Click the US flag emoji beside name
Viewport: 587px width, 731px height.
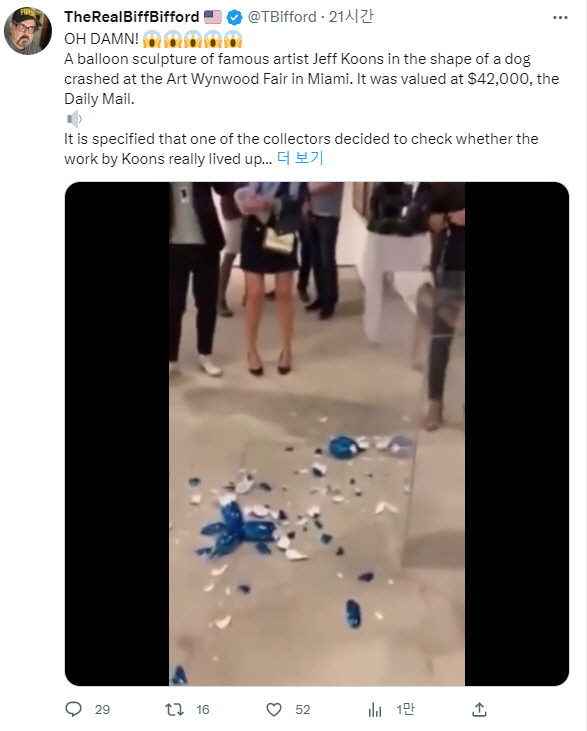pyautogui.click(x=213, y=17)
